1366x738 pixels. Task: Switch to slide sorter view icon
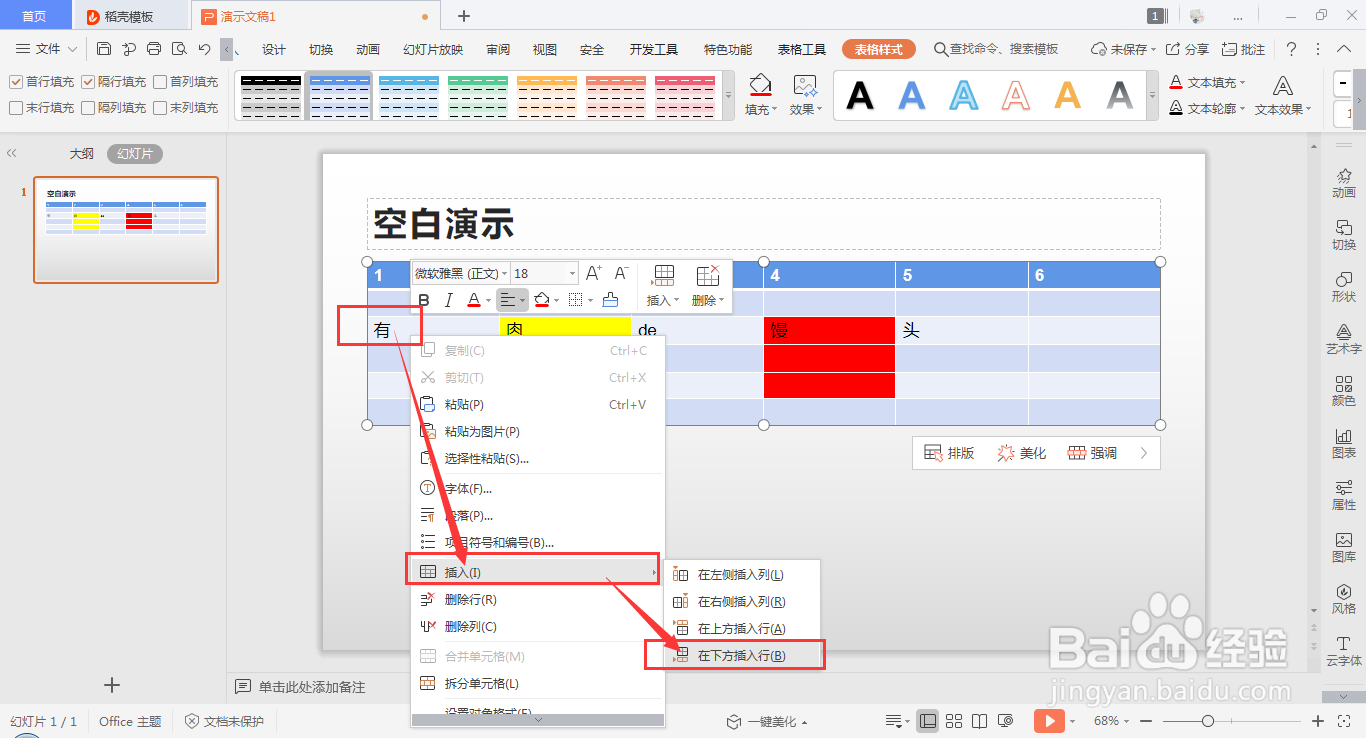click(x=954, y=721)
